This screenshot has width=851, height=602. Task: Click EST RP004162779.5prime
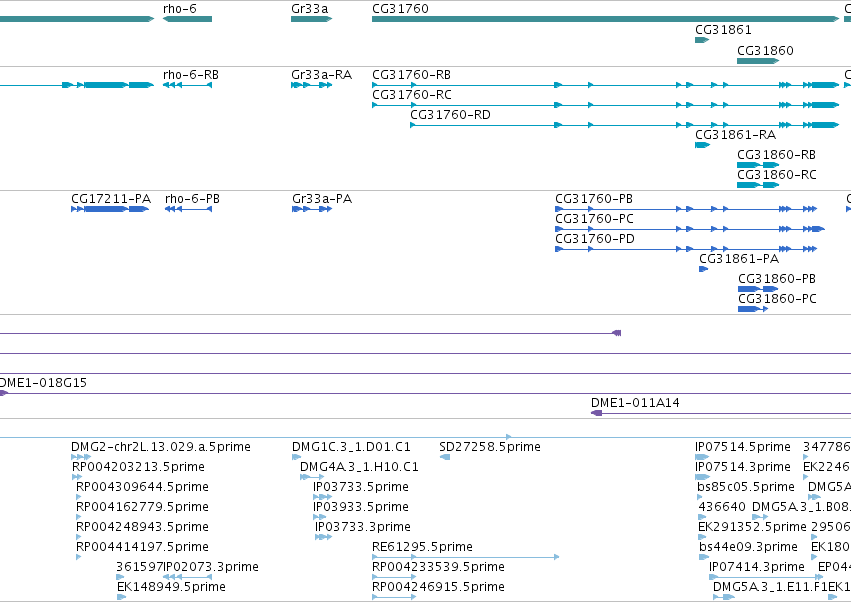pyautogui.click(x=79, y=517)
